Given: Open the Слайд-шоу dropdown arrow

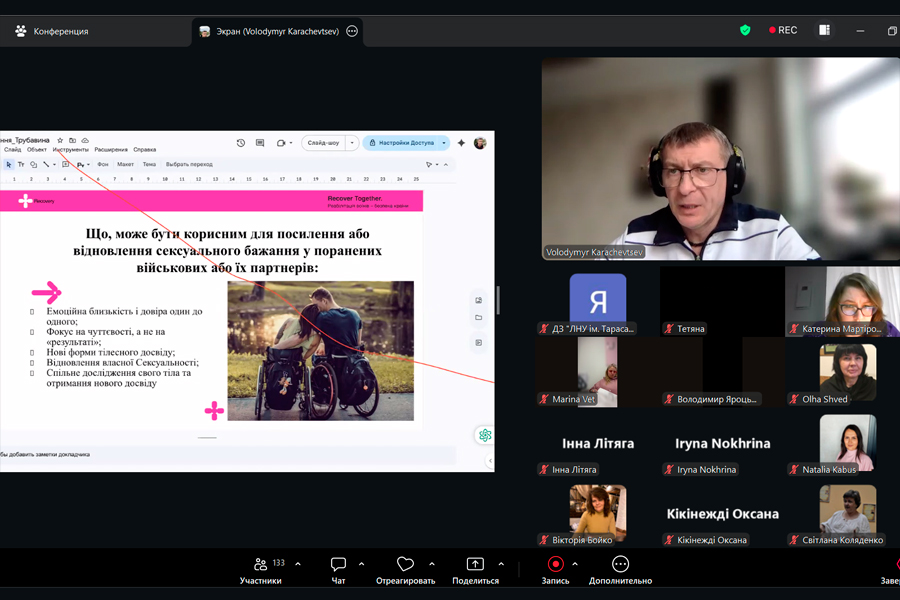Looking at the screenshot, I should [x=352, y=143].
